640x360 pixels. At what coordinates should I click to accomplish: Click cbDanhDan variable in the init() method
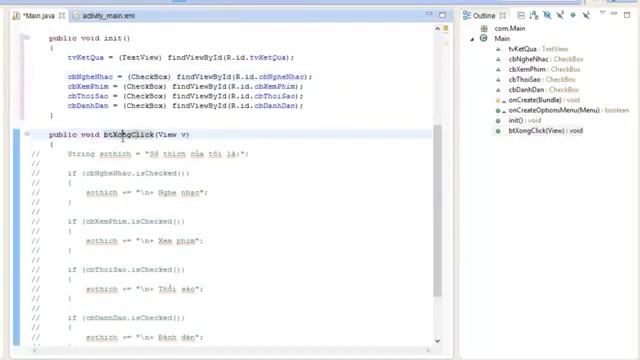tap(88, 106)
